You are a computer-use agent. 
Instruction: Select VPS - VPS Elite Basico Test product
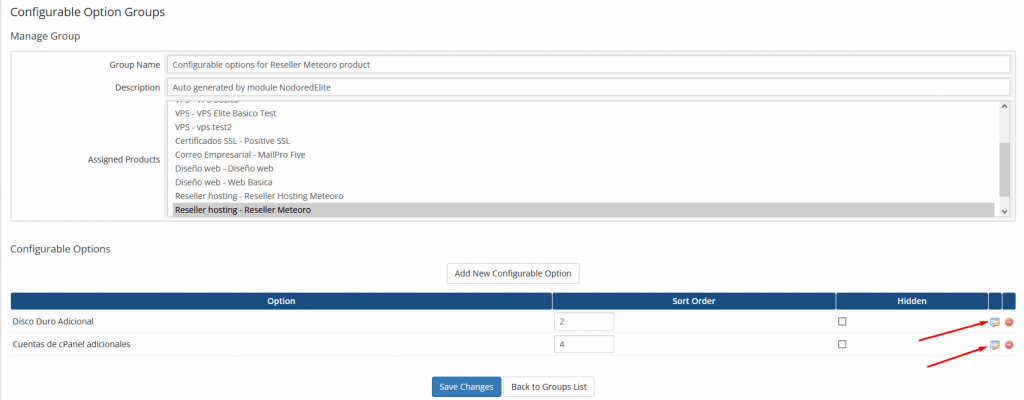pos(225,113)
